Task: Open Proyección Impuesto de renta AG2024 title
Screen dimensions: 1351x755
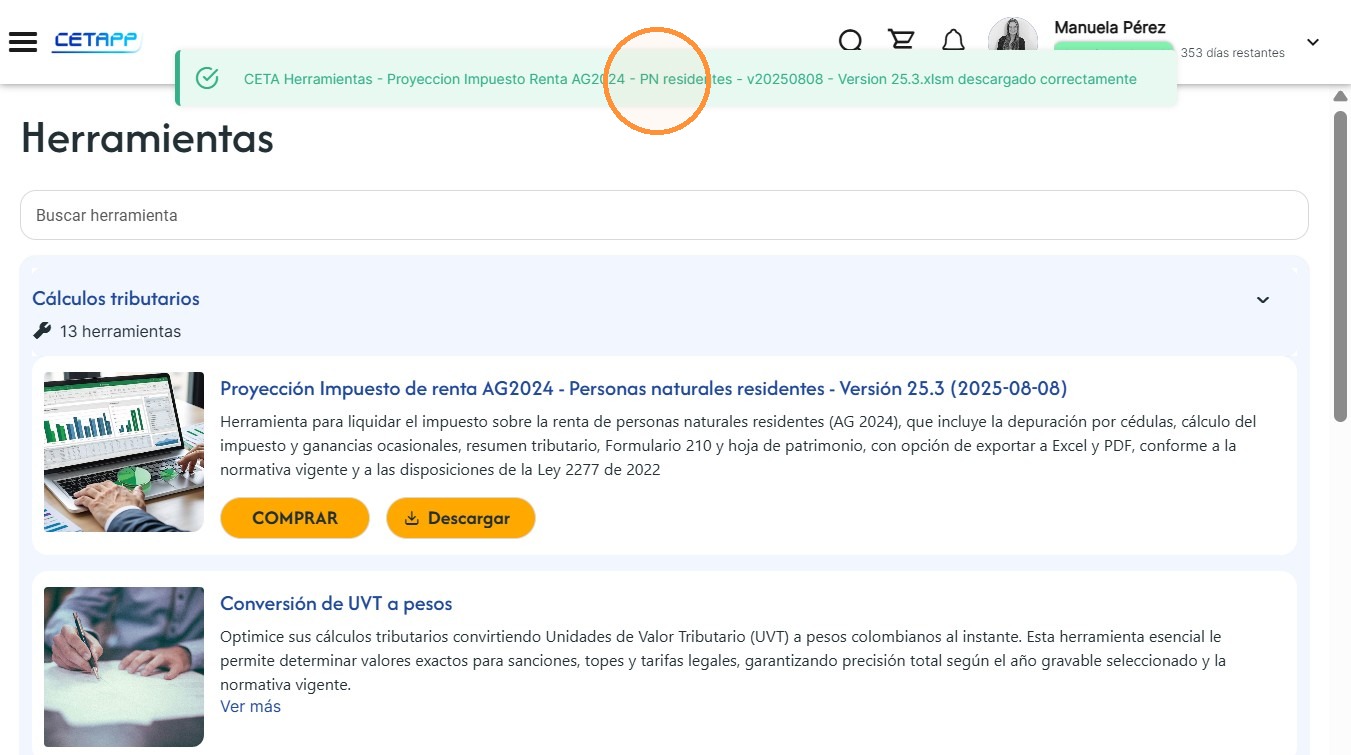Action: (x=643, y=388)
